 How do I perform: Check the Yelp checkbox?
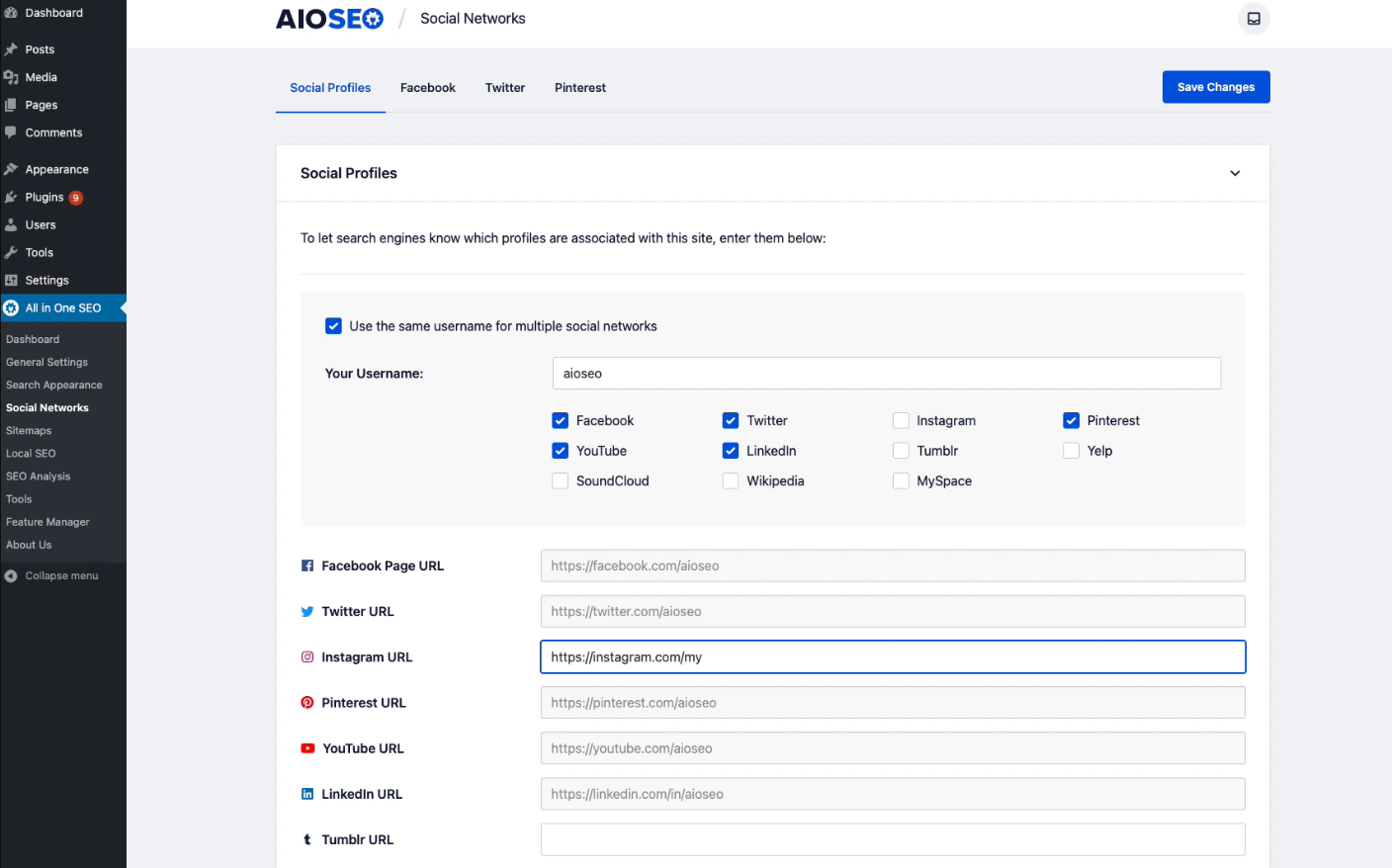tap(1071, 450)
